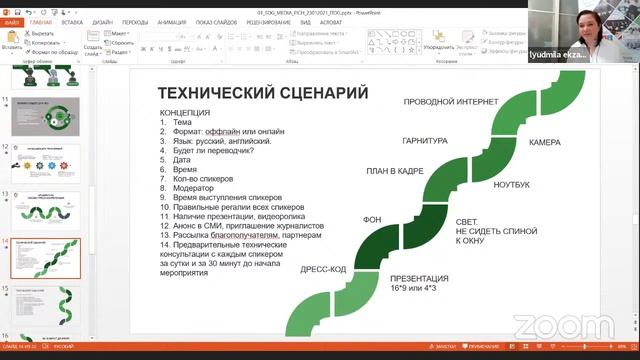This screenshot has height=360, width=640.
Task: Switch to the Переходы tab
Action: [135, 22]
